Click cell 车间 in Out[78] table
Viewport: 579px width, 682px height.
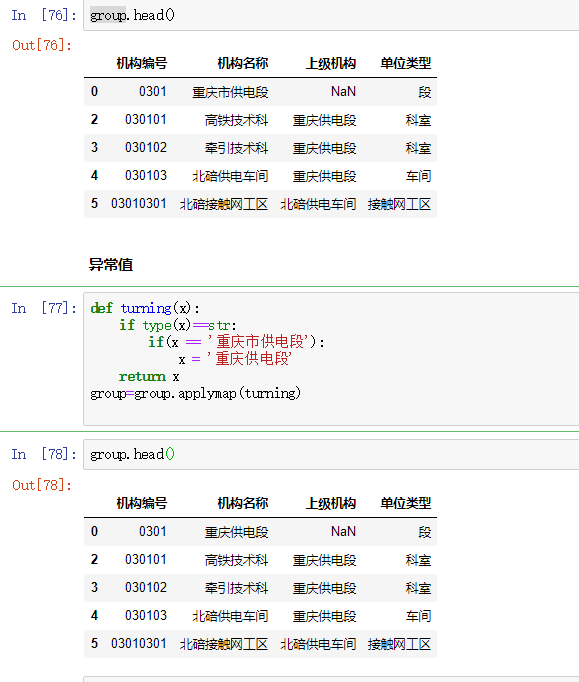(418, 616)
